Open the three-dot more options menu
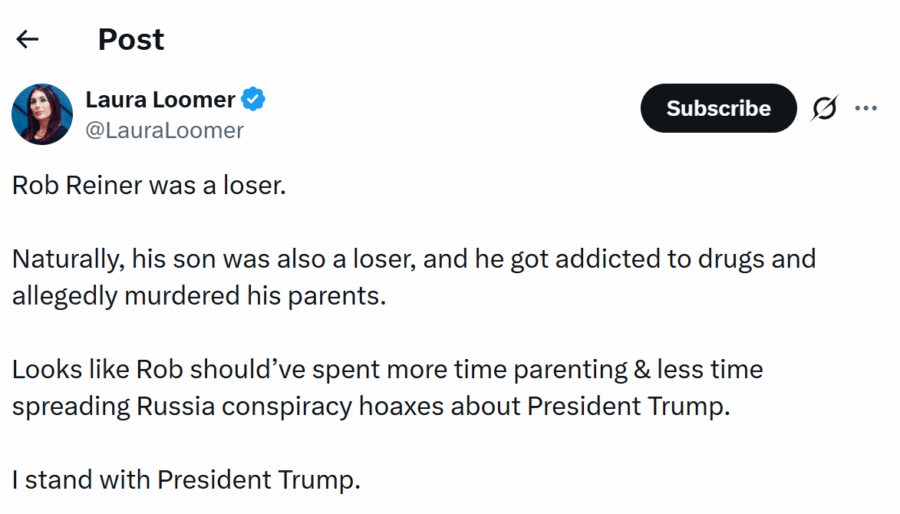Screen dimensions: 900x514 pos(866,108)
